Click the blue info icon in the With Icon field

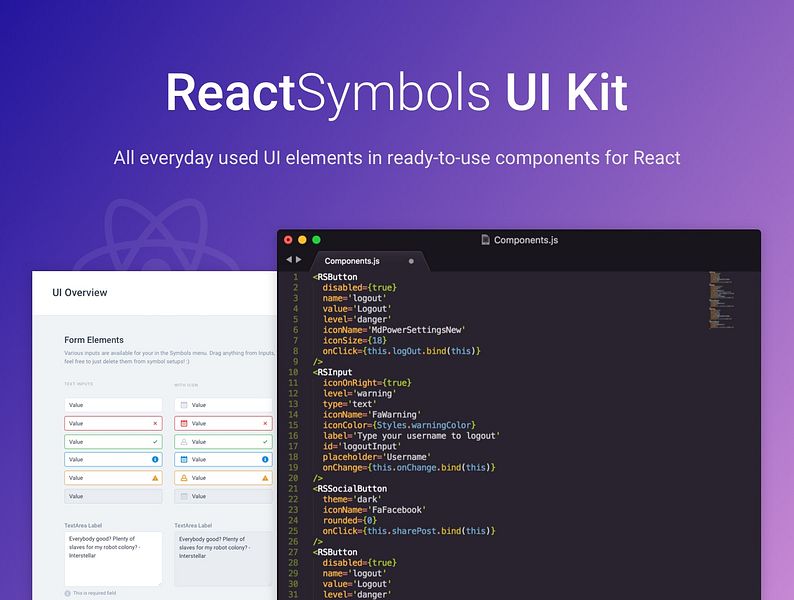[265, 459]
